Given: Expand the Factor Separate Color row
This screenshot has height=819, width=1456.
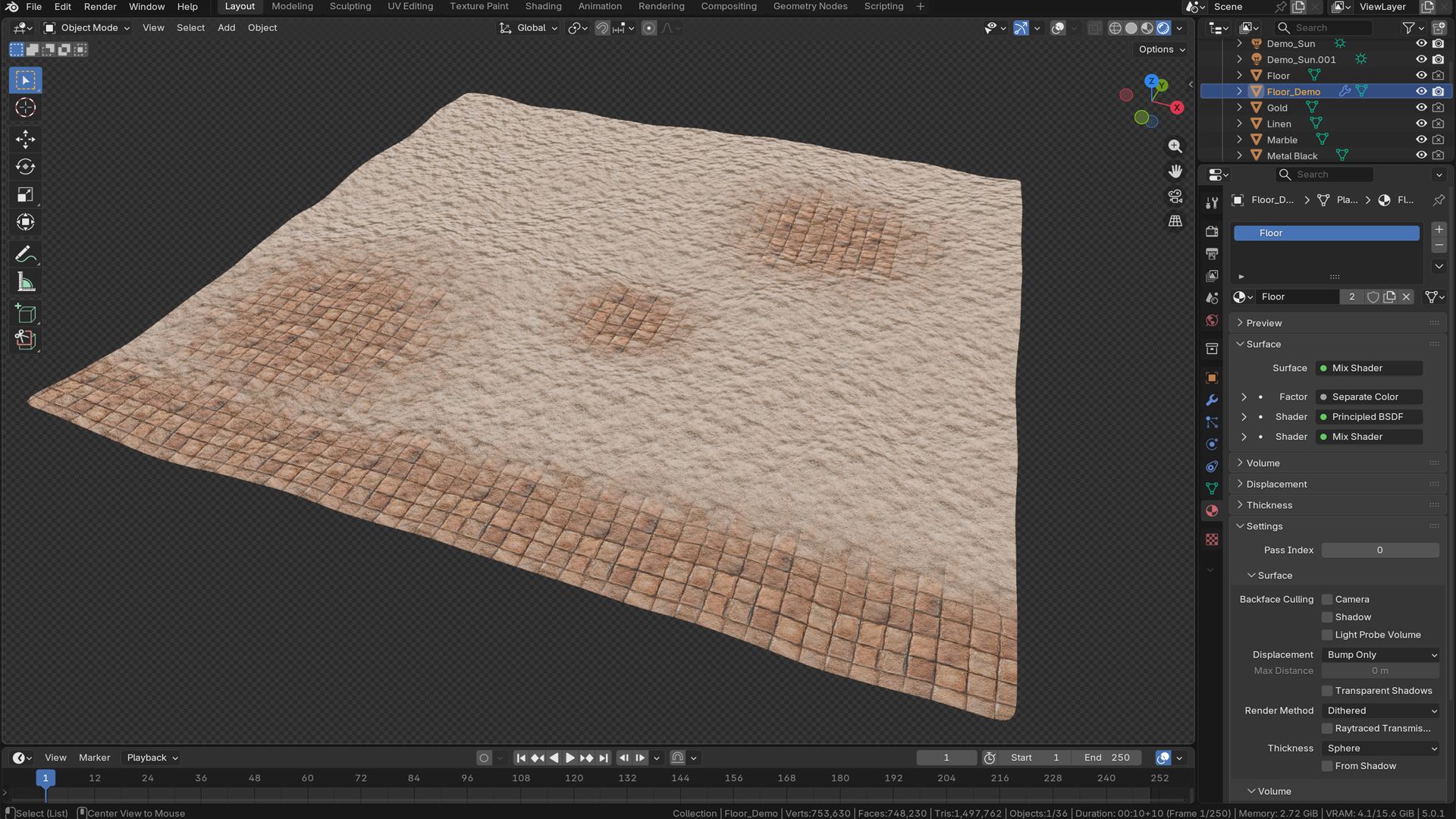Looking at the screenshot, I should [1244, 397].
